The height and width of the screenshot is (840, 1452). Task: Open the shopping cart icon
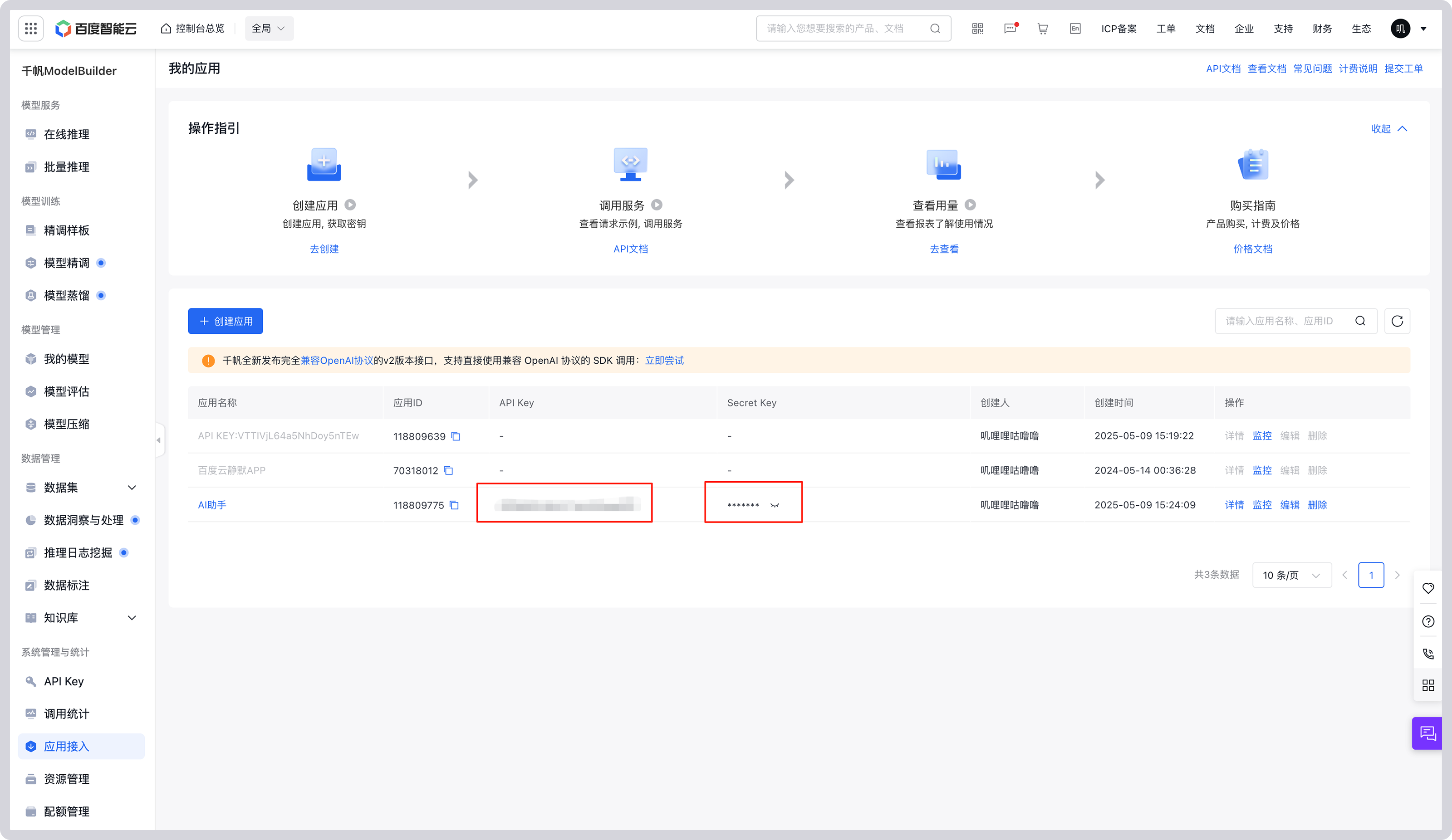[1042, 28]
